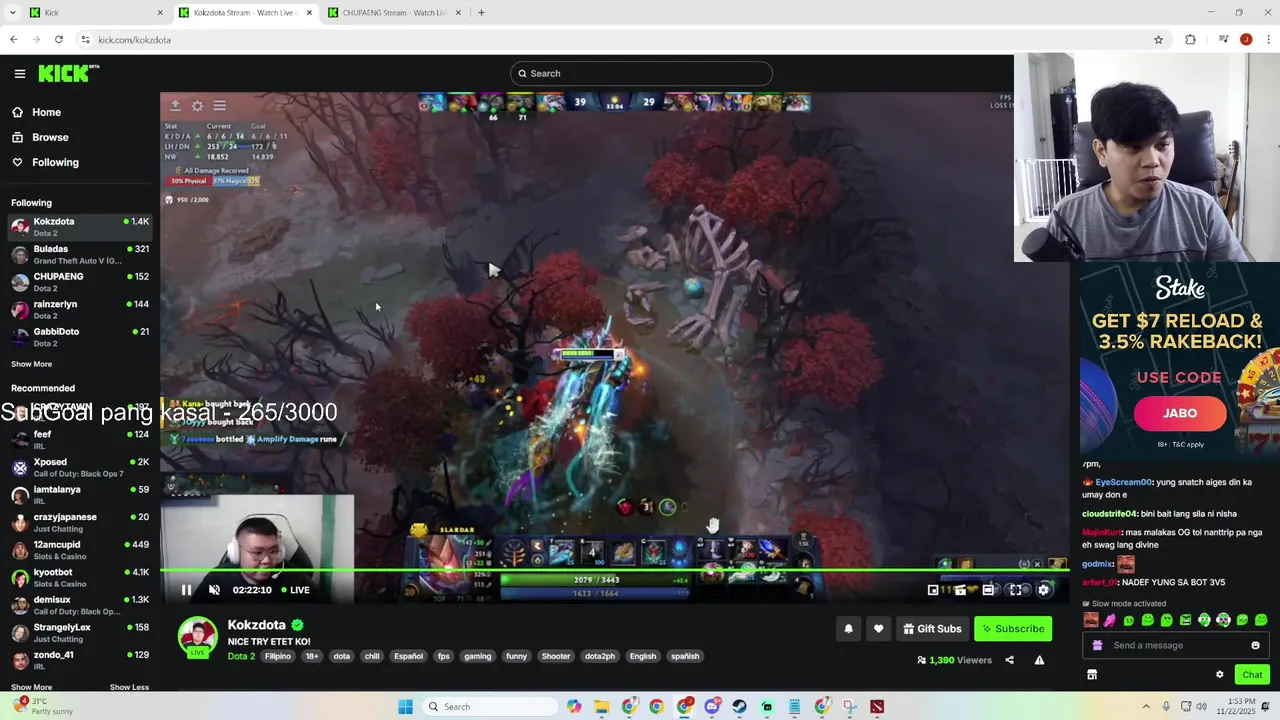1280x720 pixels.
Task: Click the Stake JABO ad banner
Action: 1180,360
